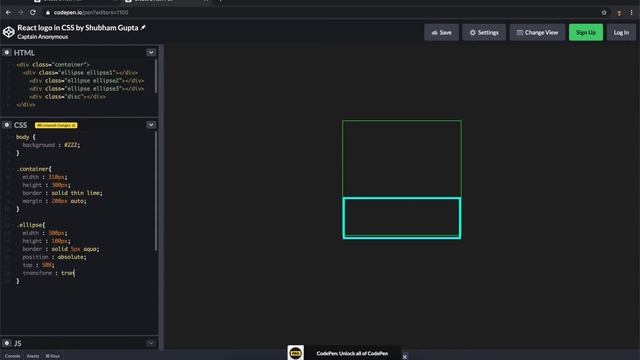Image resolution: width=640 pixels, height=360 pixels.
Task: Click '.ellipse{' selector line in CSS
Action: 31,225
